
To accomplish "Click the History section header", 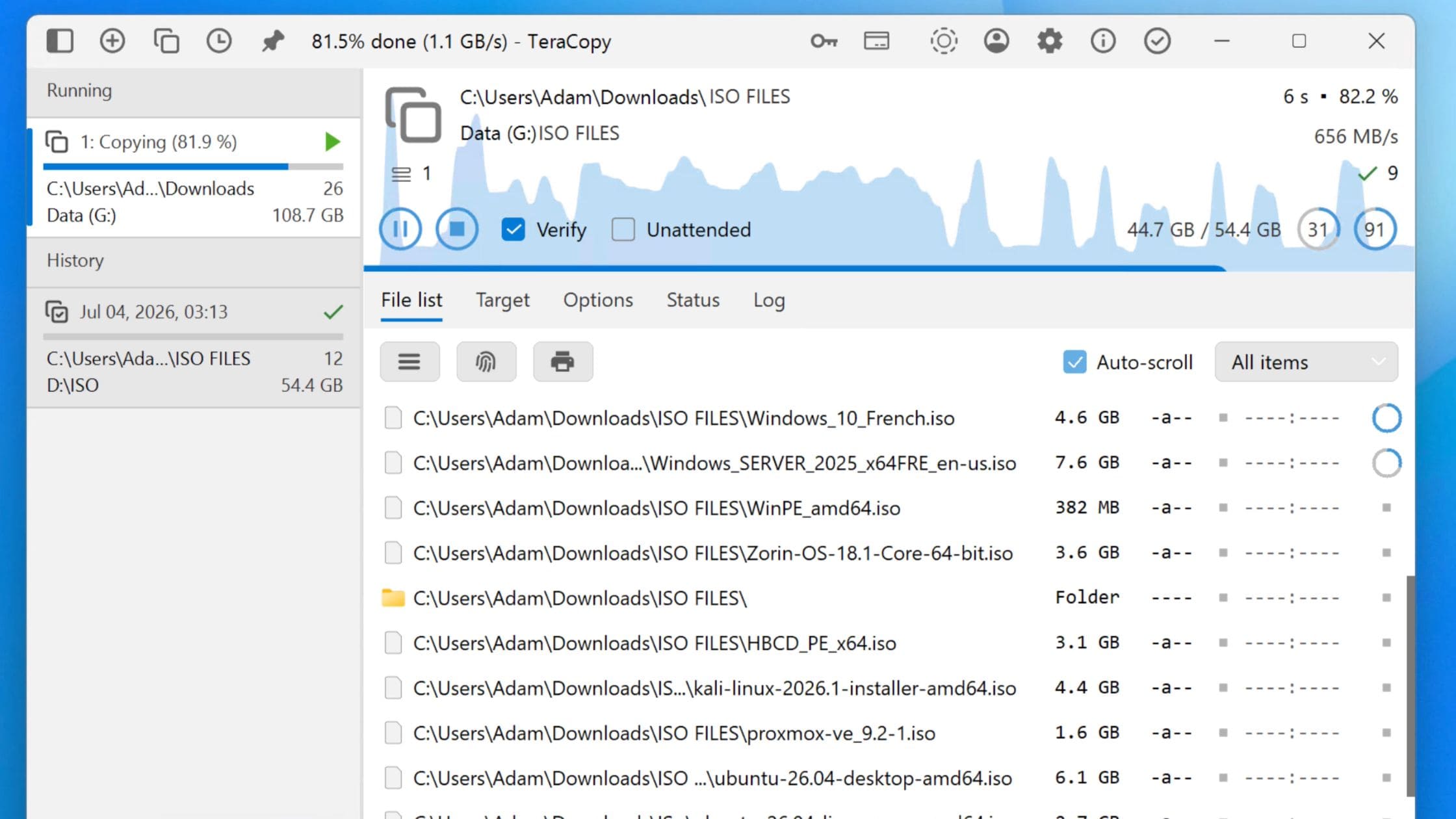I will [x=194, y=261].
